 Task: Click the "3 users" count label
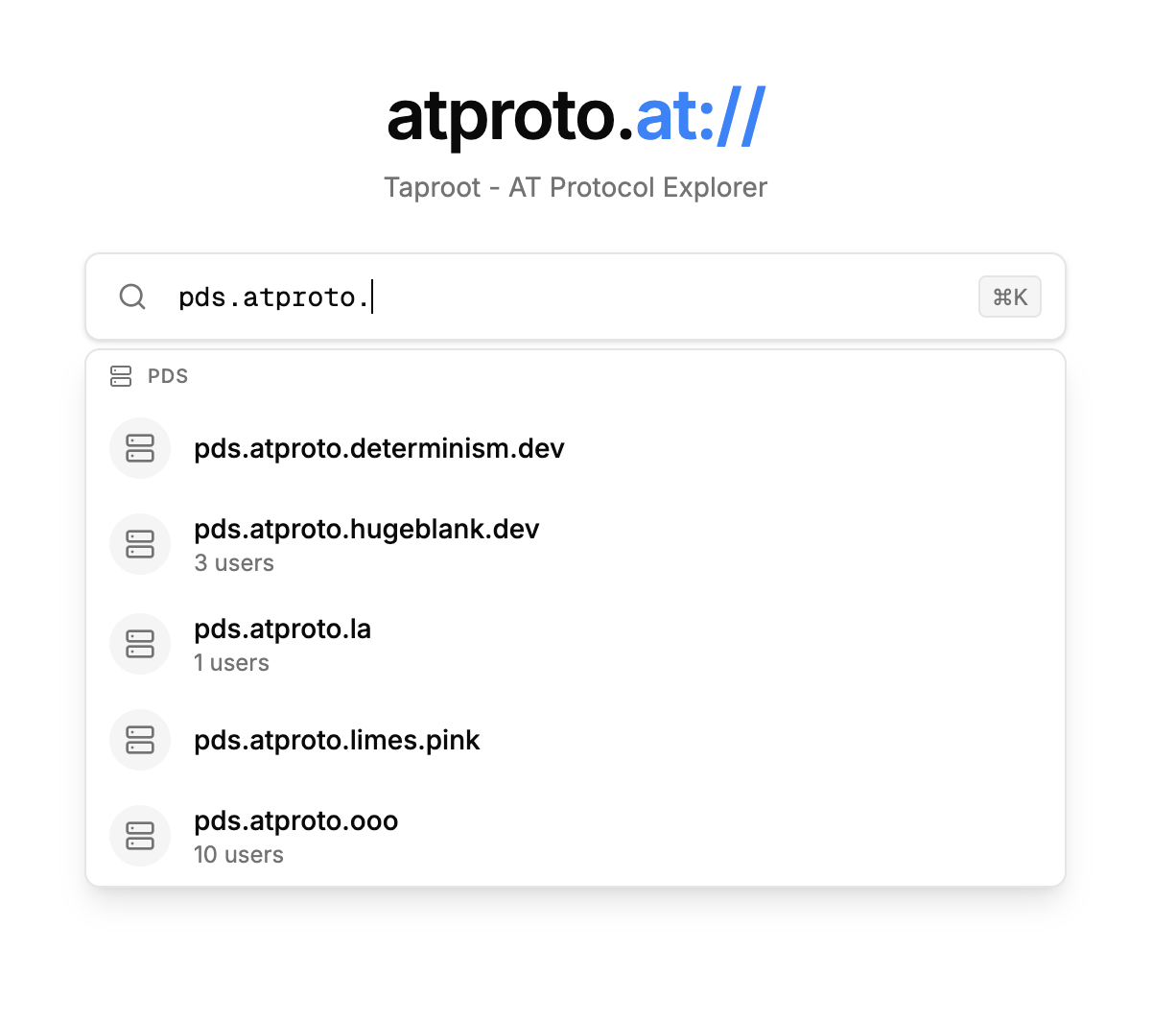234,563
